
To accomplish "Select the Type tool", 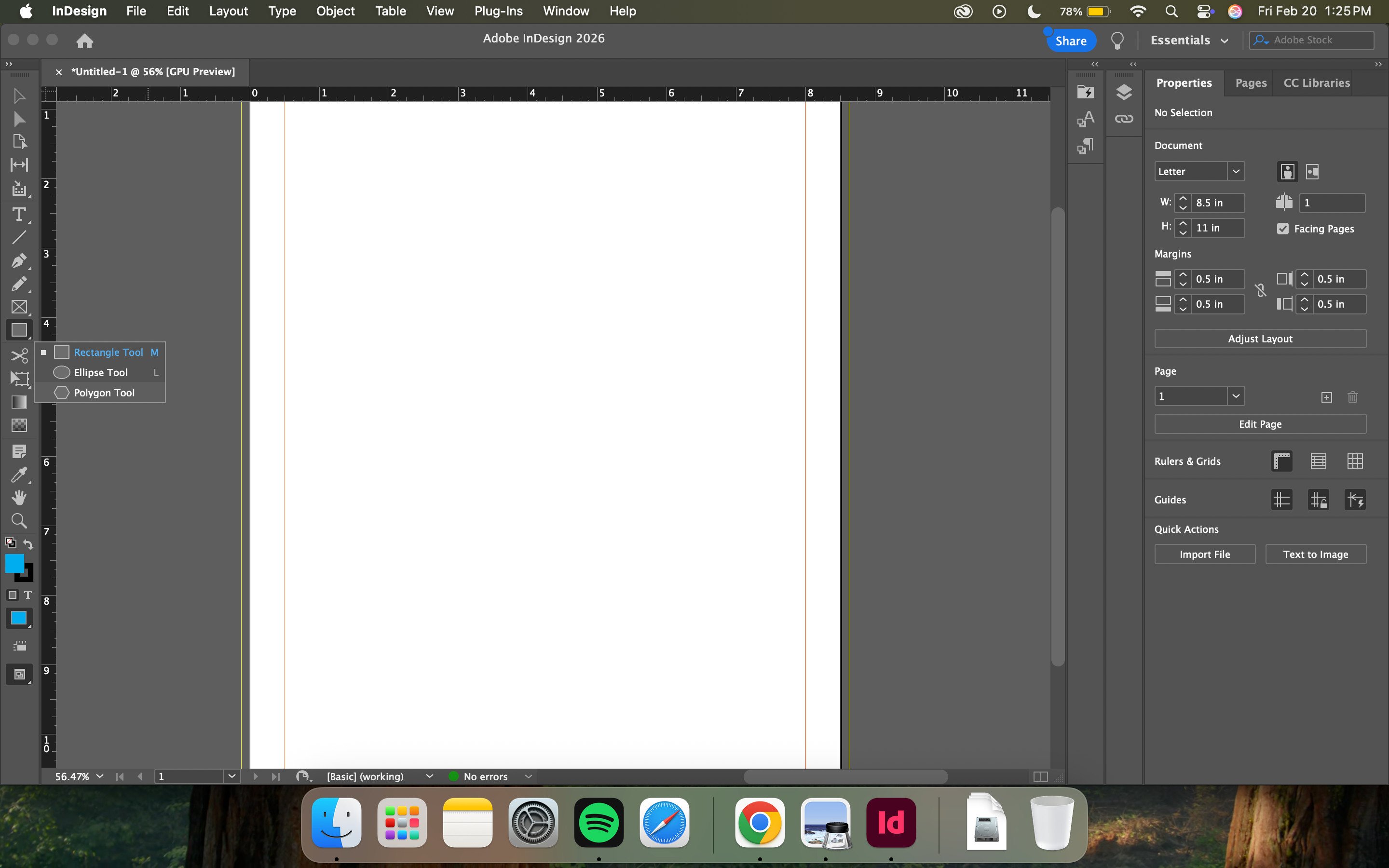I will pos(19,215).
